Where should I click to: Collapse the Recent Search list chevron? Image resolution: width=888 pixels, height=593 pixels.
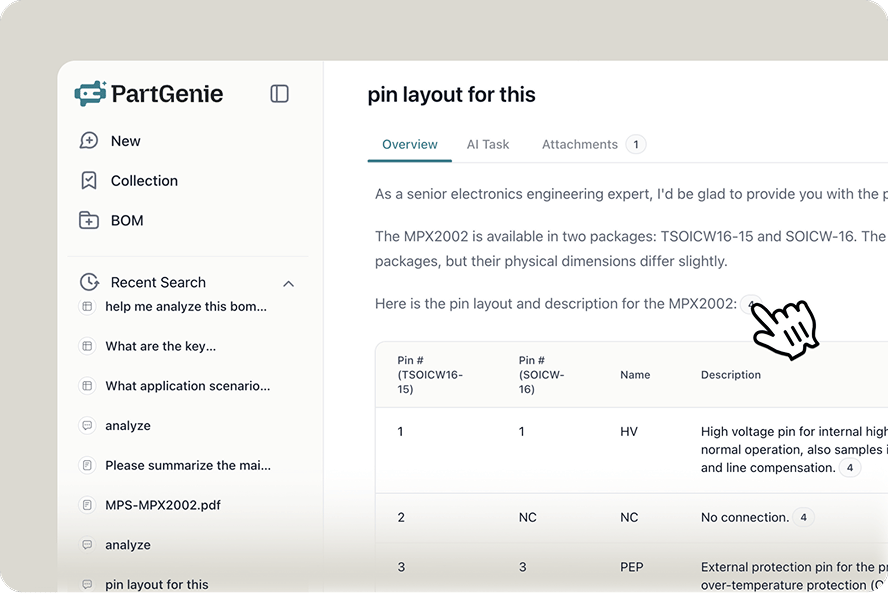[x=288, y=283]
